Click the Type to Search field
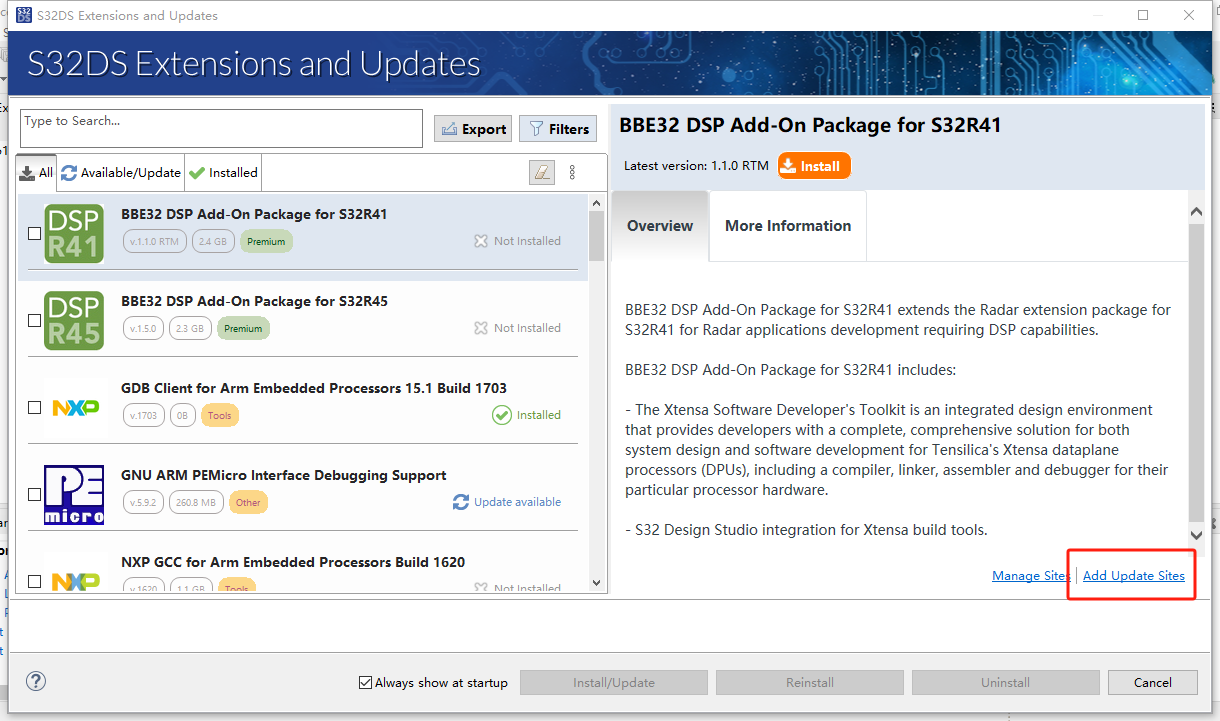This screenshot has height=721, width=1220. pyautogui.click(x=222, y=128)
